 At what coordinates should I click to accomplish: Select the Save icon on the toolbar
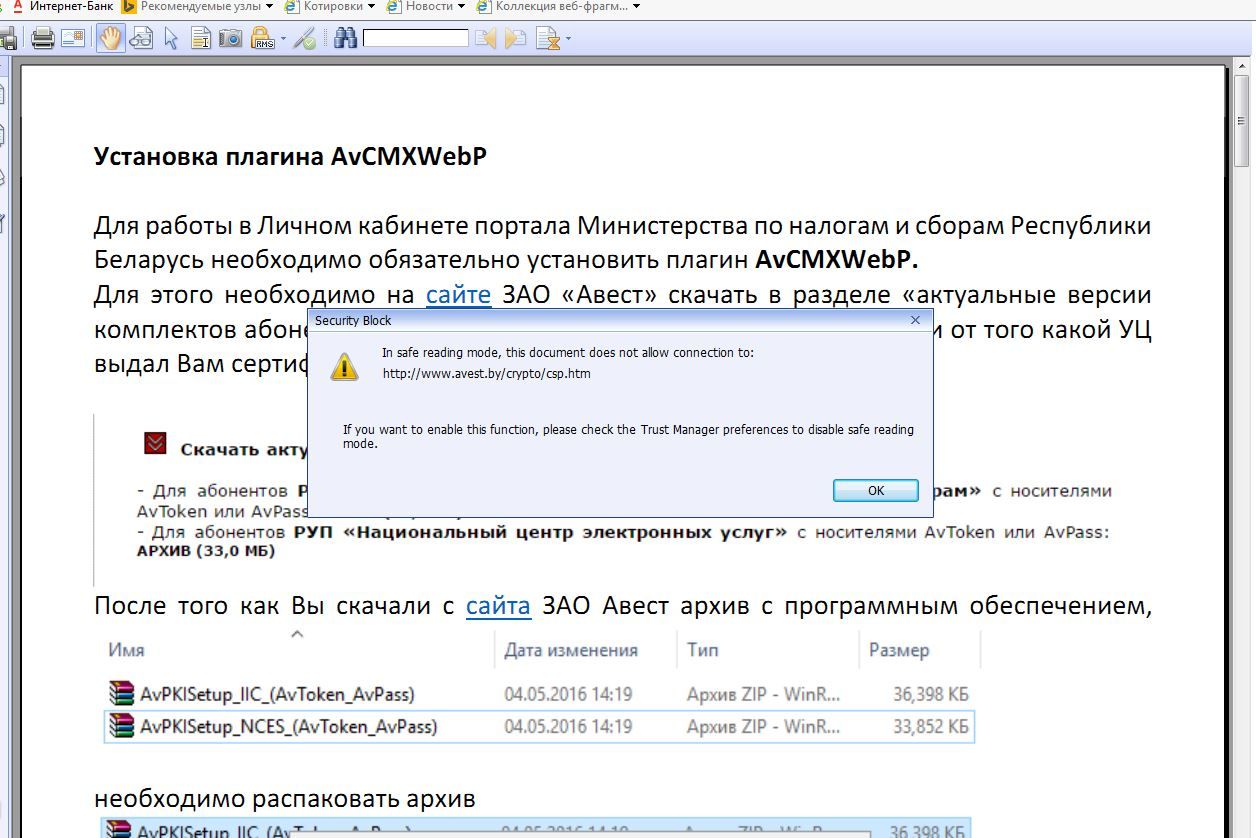[x=10, y=39]
